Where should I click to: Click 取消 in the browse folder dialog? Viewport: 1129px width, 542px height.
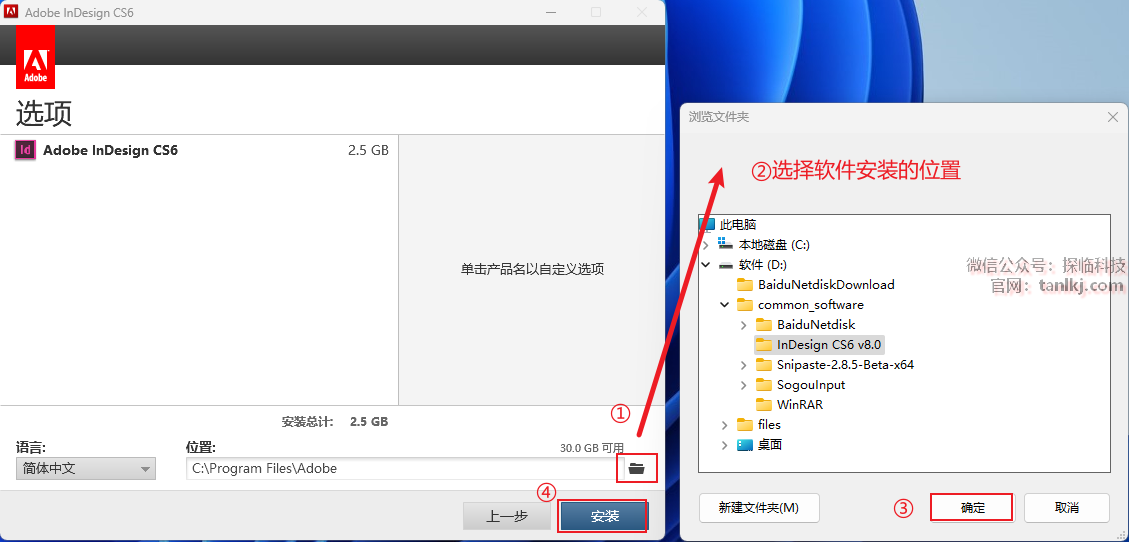pos(1066,507)
